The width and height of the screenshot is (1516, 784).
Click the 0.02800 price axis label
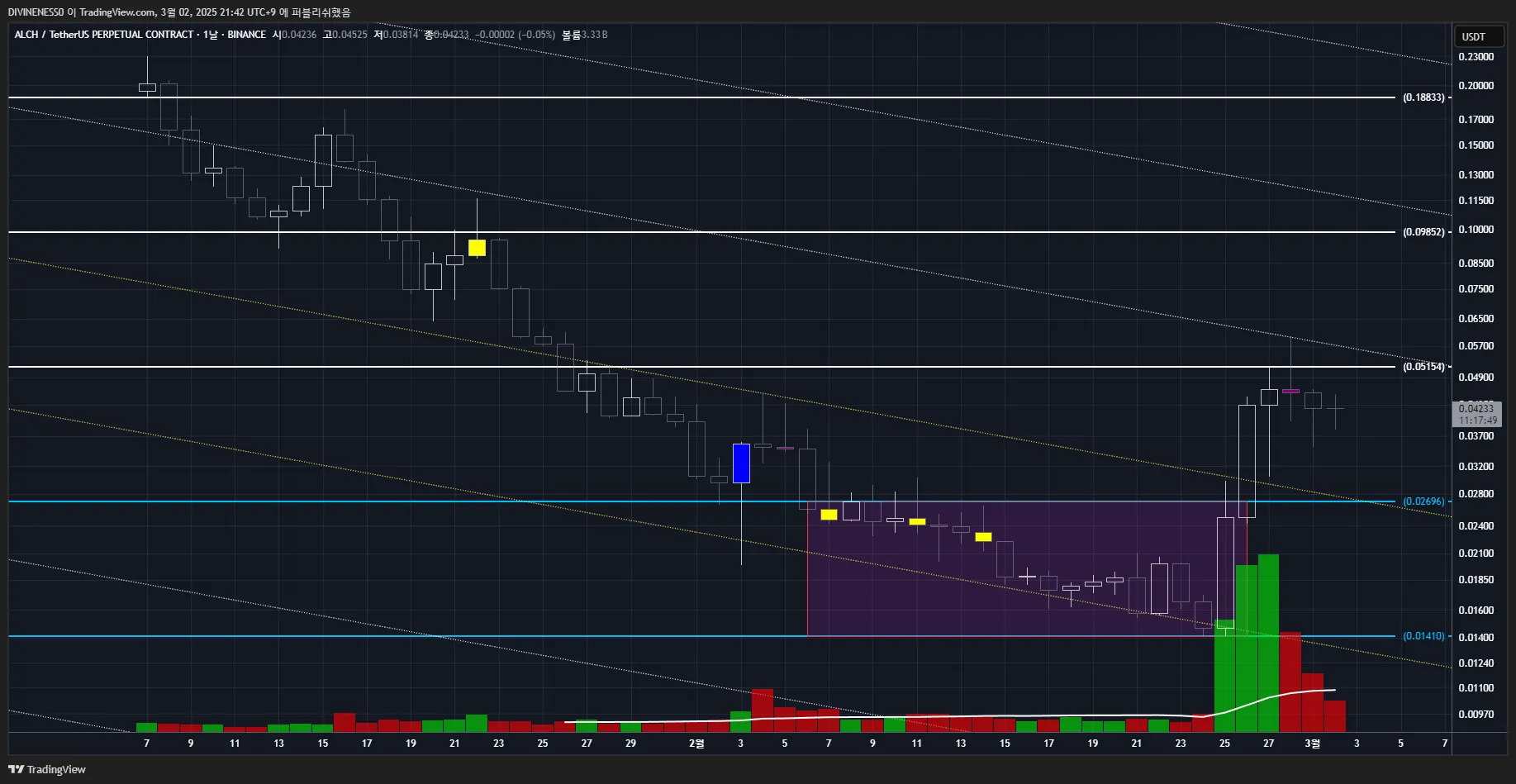1476,494
